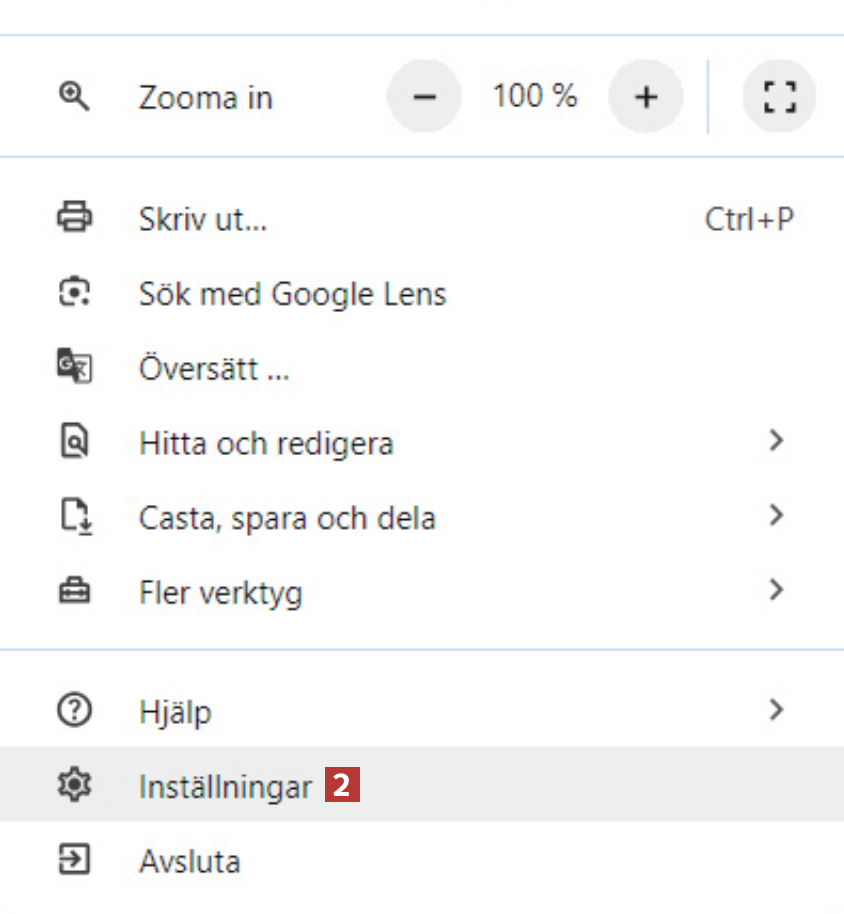
Task: Open Inställningar from the menu
Action: 226,787
